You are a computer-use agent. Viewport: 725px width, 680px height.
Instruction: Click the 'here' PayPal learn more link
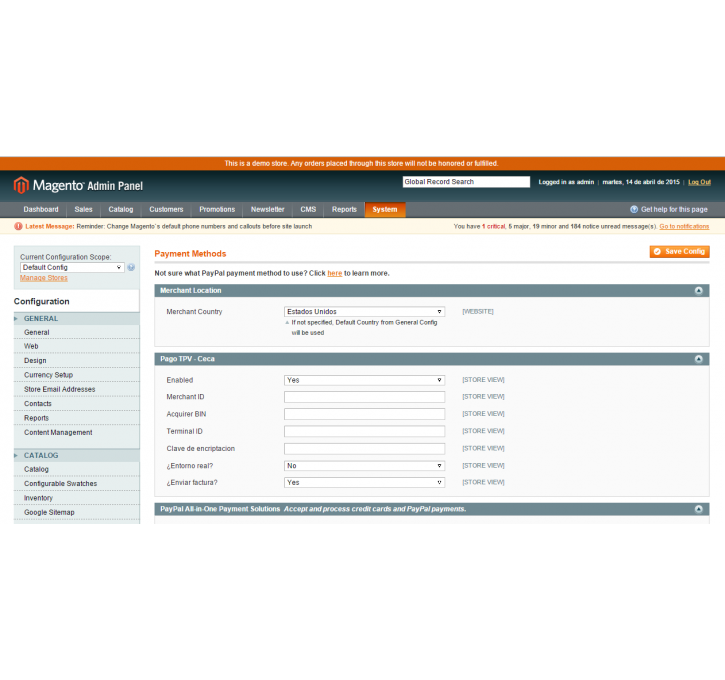(335, 273)
